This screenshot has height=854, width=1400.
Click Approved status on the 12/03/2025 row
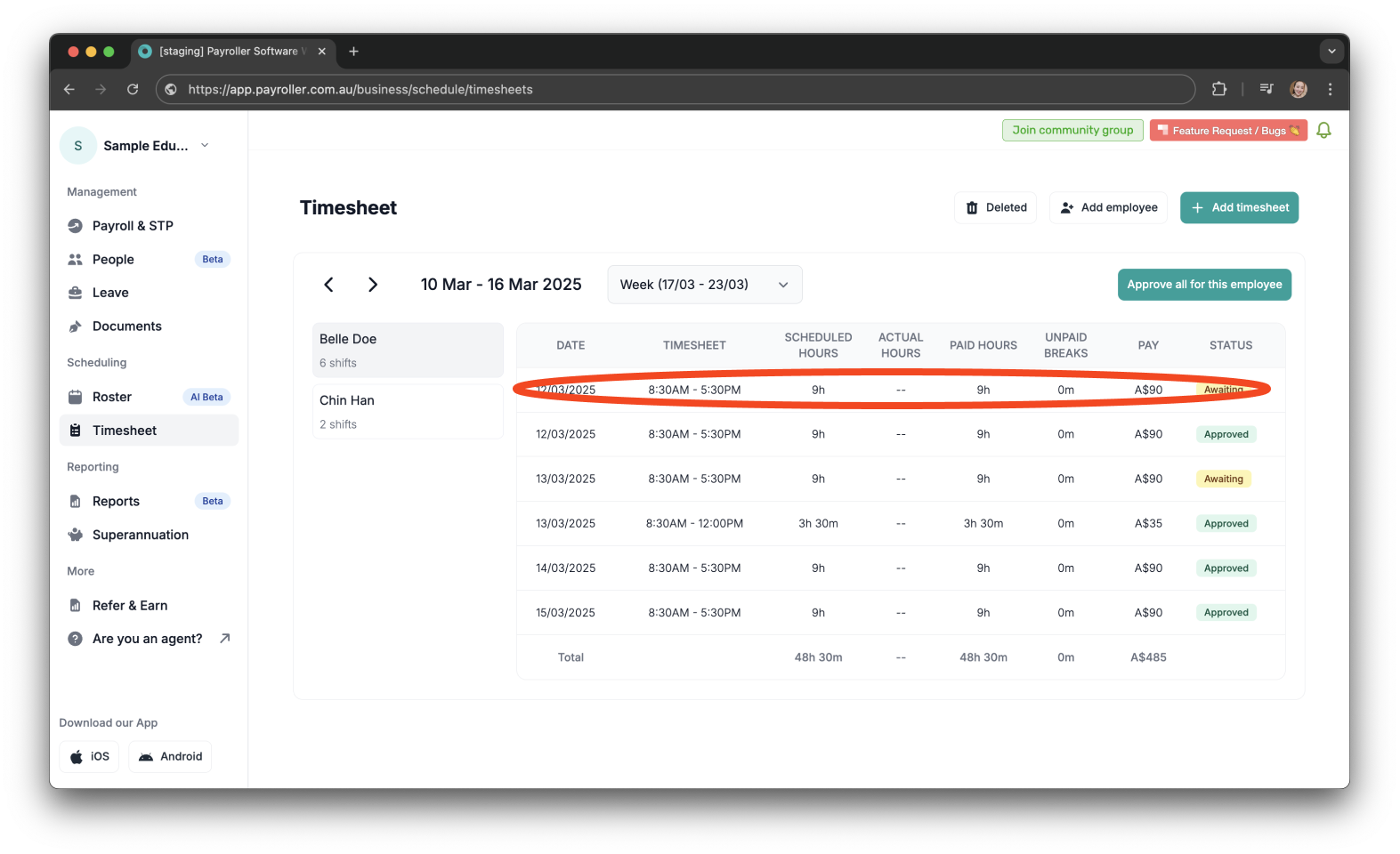[1226, 434]
